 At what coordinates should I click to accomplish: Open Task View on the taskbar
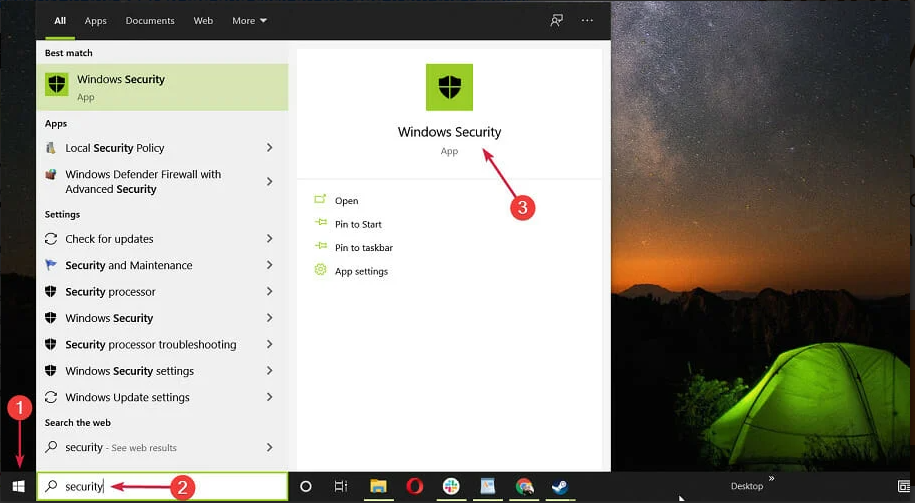[341, 487]
